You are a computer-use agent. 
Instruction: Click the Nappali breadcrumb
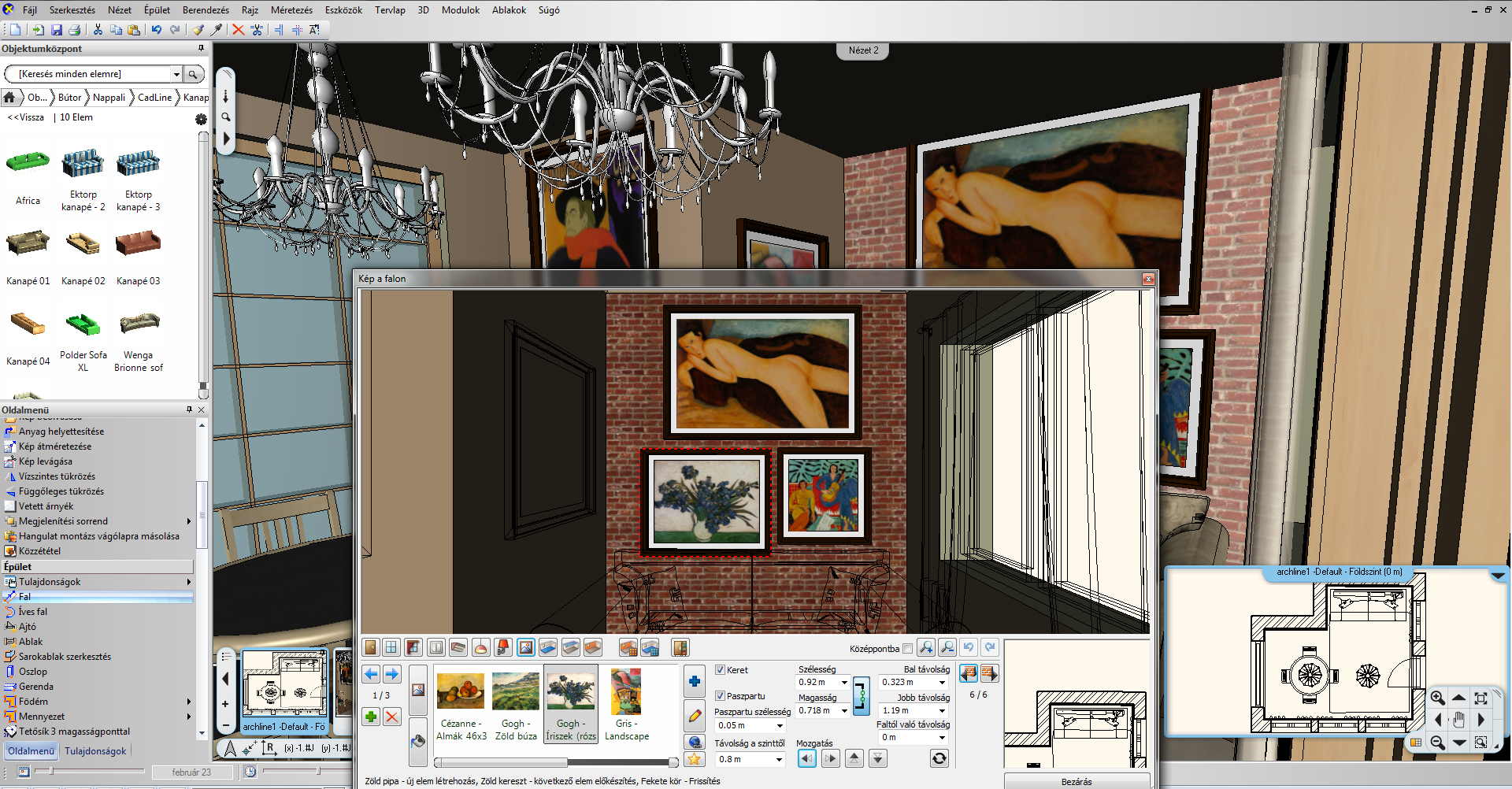[109, 98]
